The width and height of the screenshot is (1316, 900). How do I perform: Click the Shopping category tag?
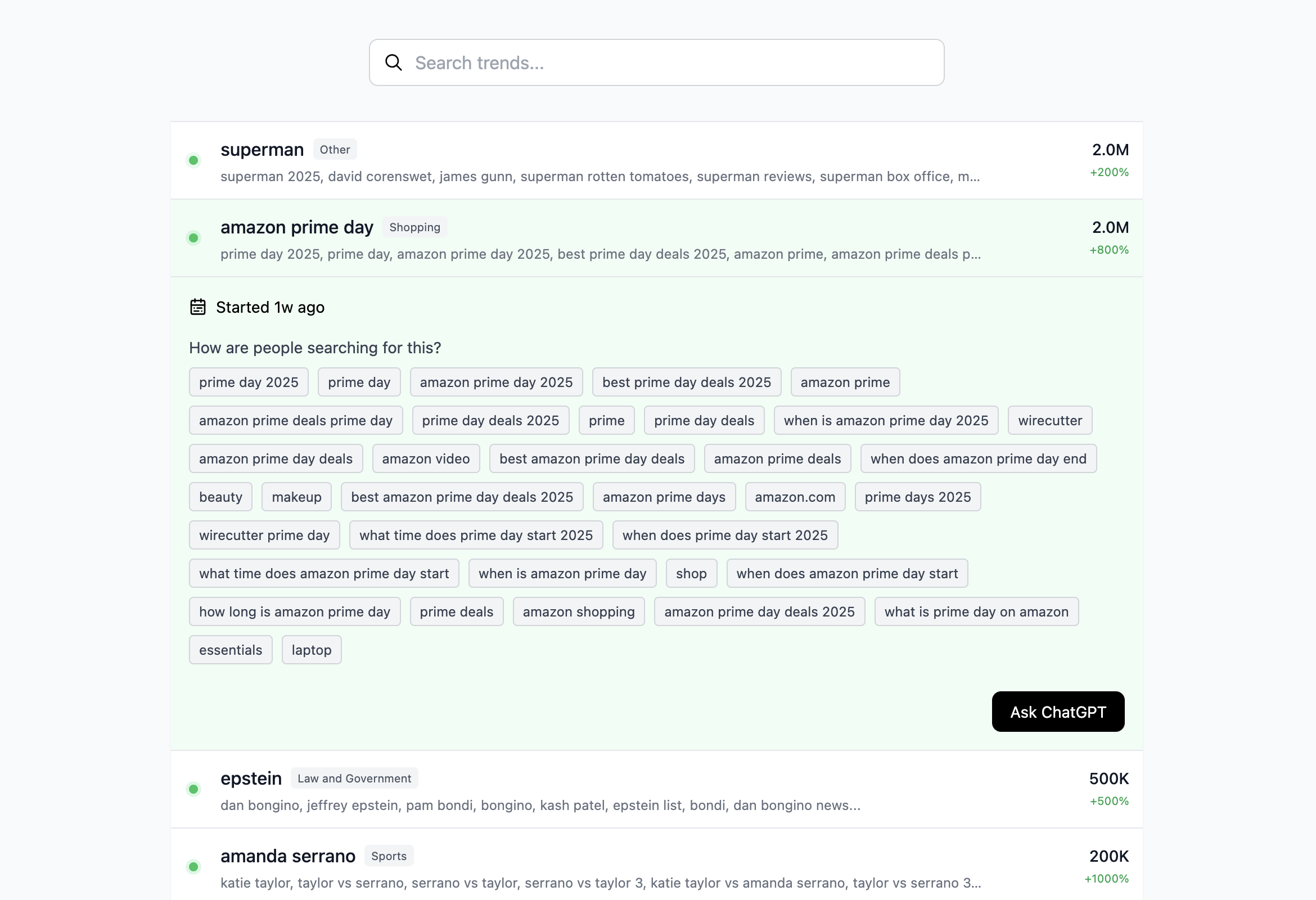pos(414,227)
